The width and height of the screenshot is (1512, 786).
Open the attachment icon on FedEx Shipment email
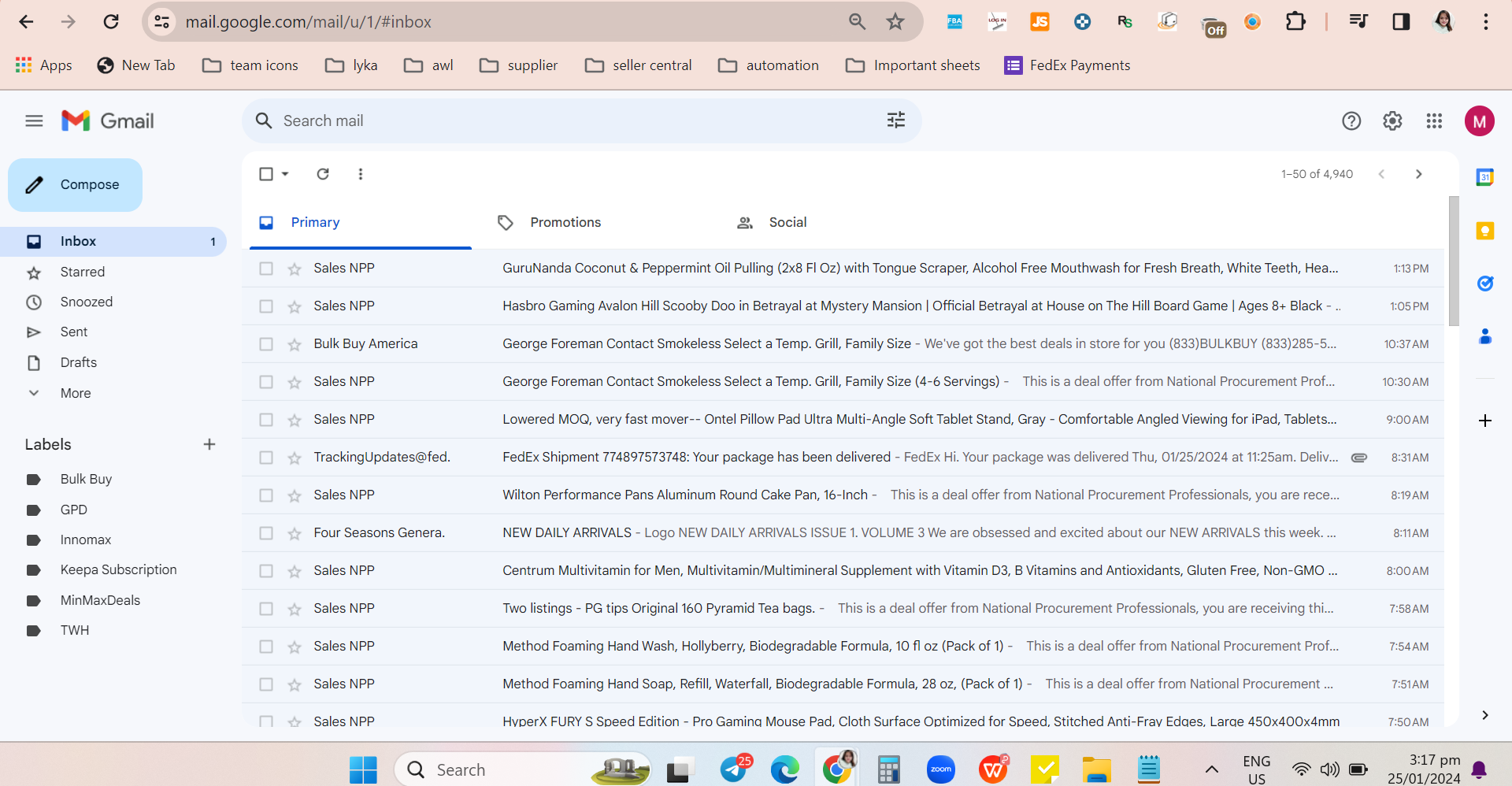[x=1359, y=458]
